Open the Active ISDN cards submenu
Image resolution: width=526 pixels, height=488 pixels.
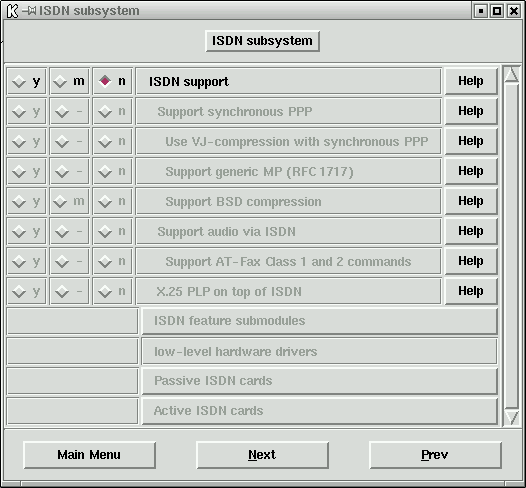pos(319,411)
